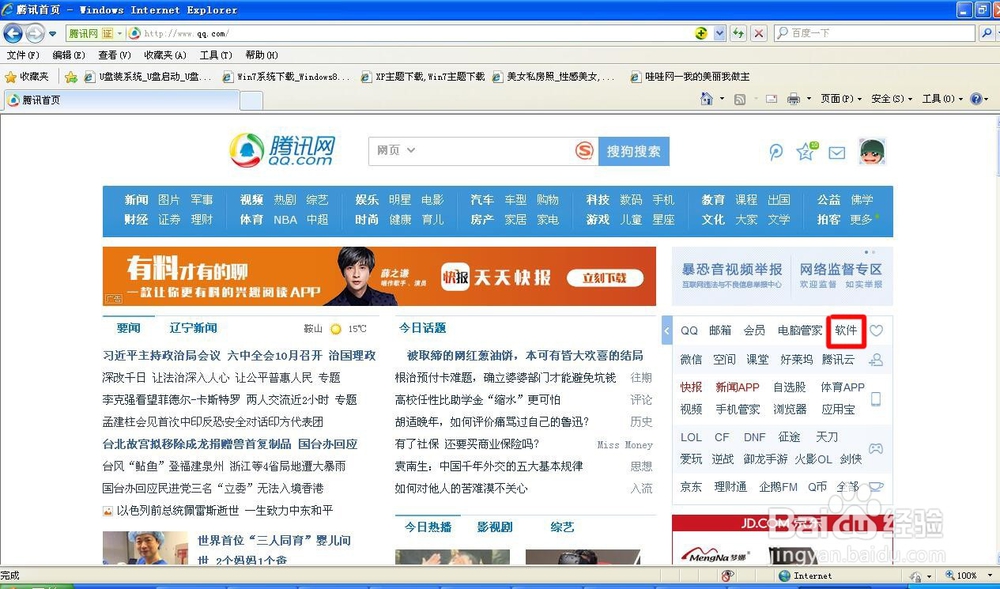Click the blue P circle icon near avatar

776,152
